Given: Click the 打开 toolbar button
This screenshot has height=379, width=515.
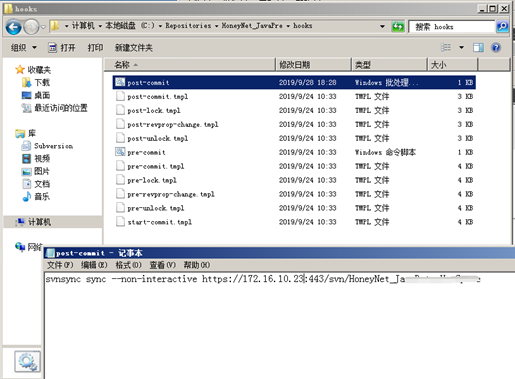Looking at the screenshot, I should [x=62, y=48].
